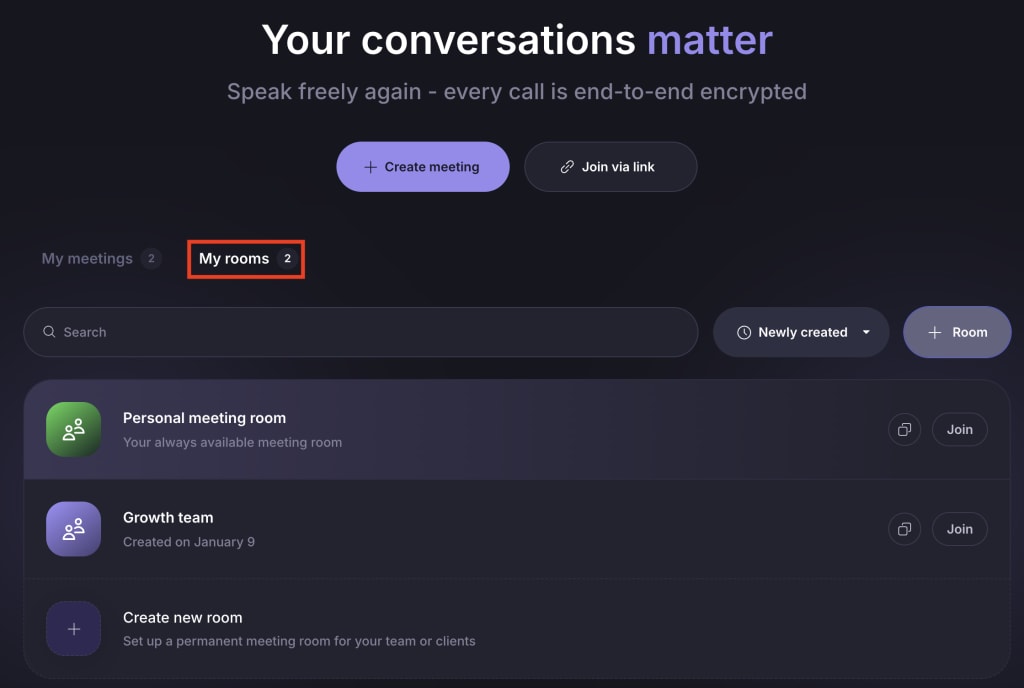Click the plus icon in the Room button
1024x688 pixels.
(x=936, y=331)
